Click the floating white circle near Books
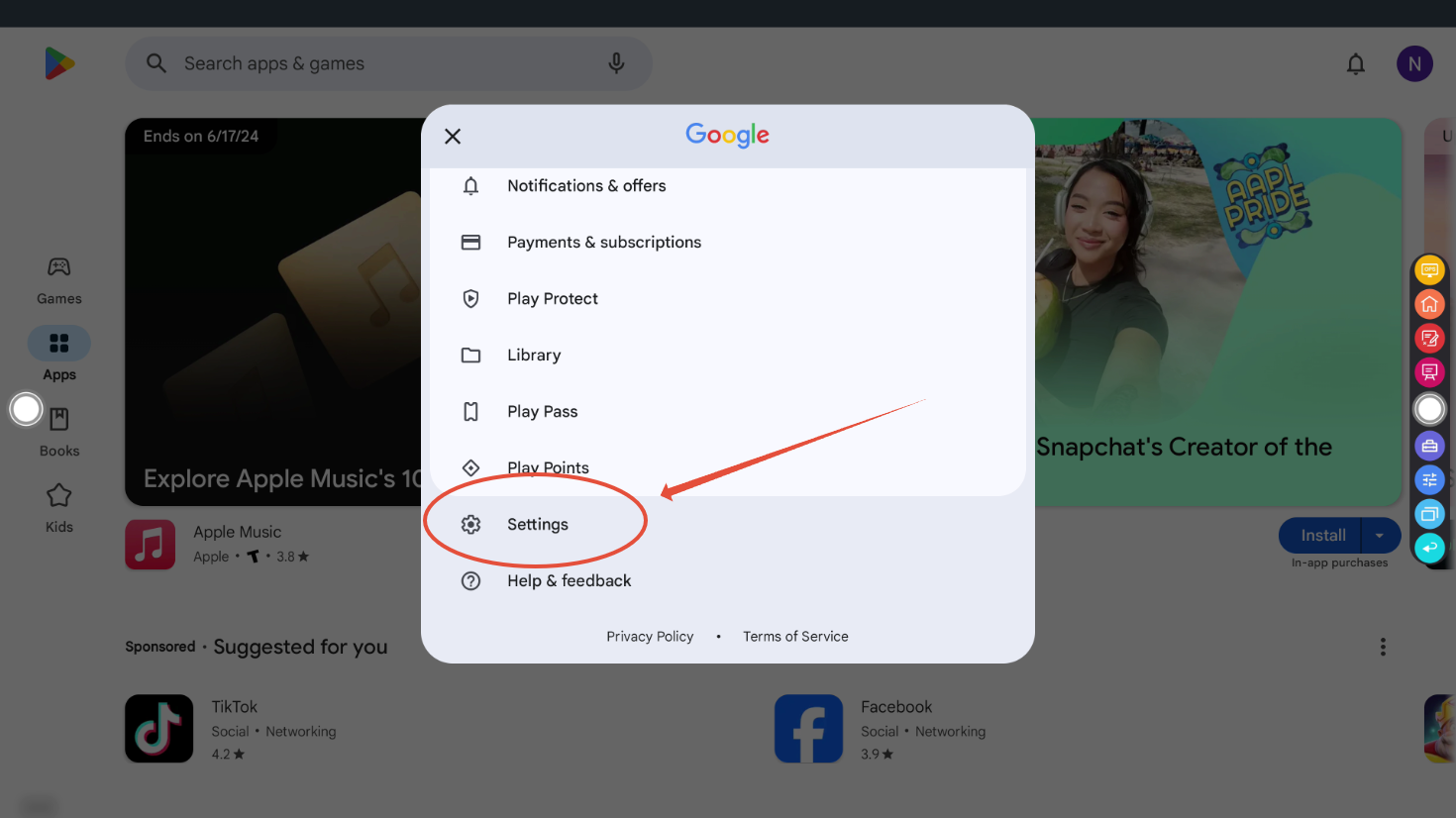The height and width of the screenshot is (818, 1456). [x=27, y=409]
